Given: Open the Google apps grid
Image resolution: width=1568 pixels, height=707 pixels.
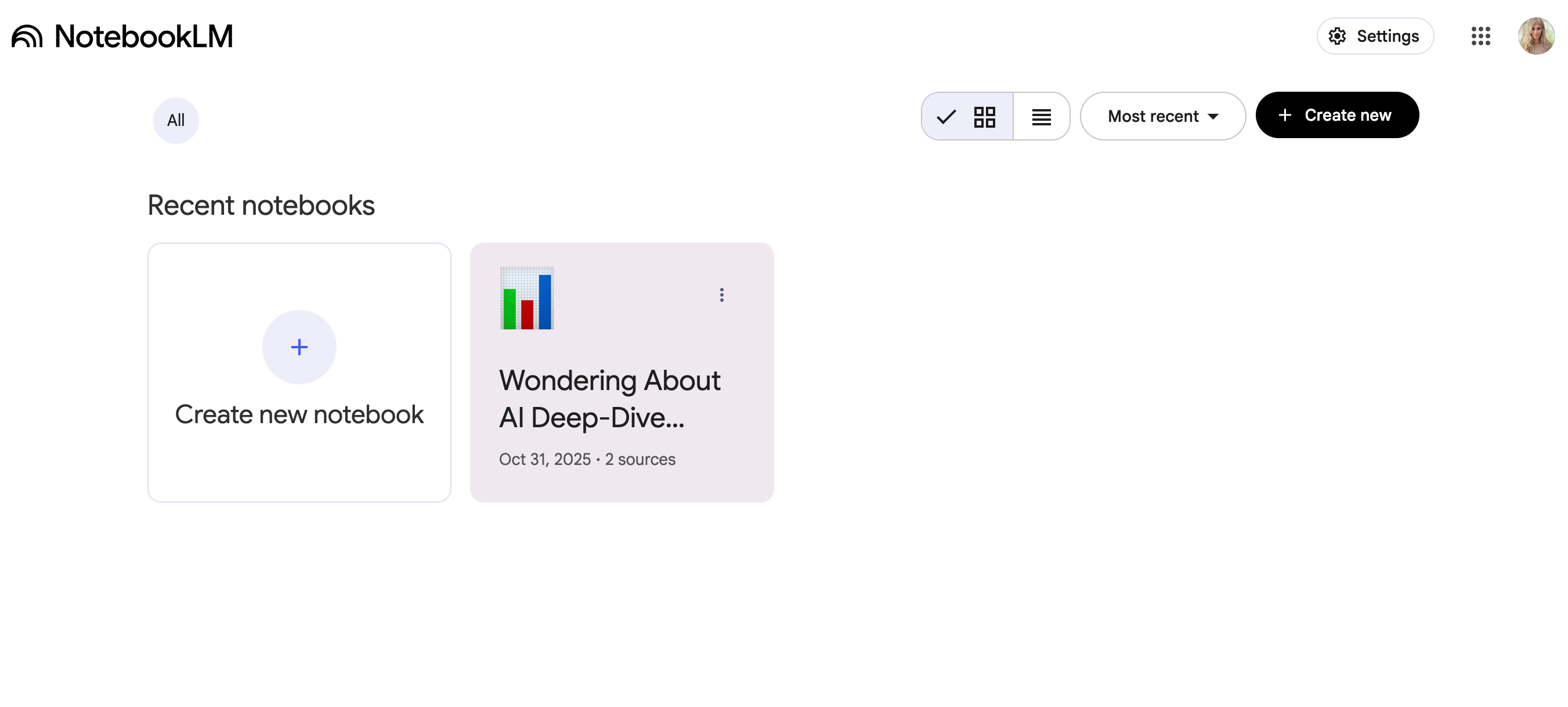Looking at the screenshot, I should (x=1480, y=36).
